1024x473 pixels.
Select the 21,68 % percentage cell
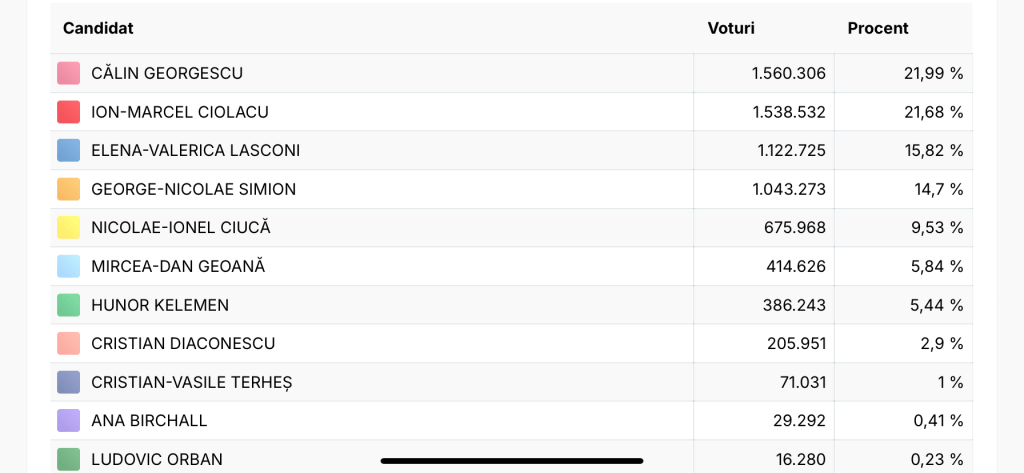coord(934,112)
